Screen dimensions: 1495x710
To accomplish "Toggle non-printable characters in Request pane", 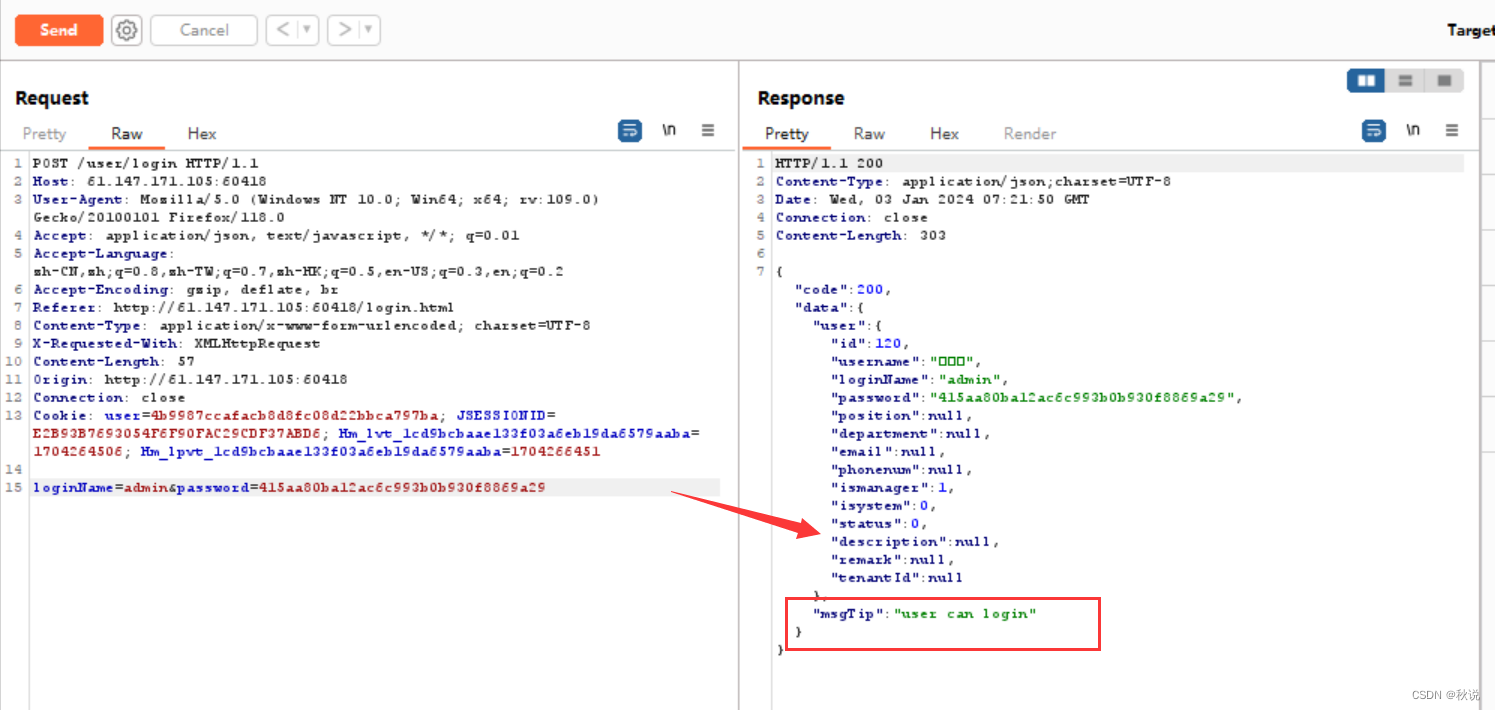I will click(x=669, y=130).
